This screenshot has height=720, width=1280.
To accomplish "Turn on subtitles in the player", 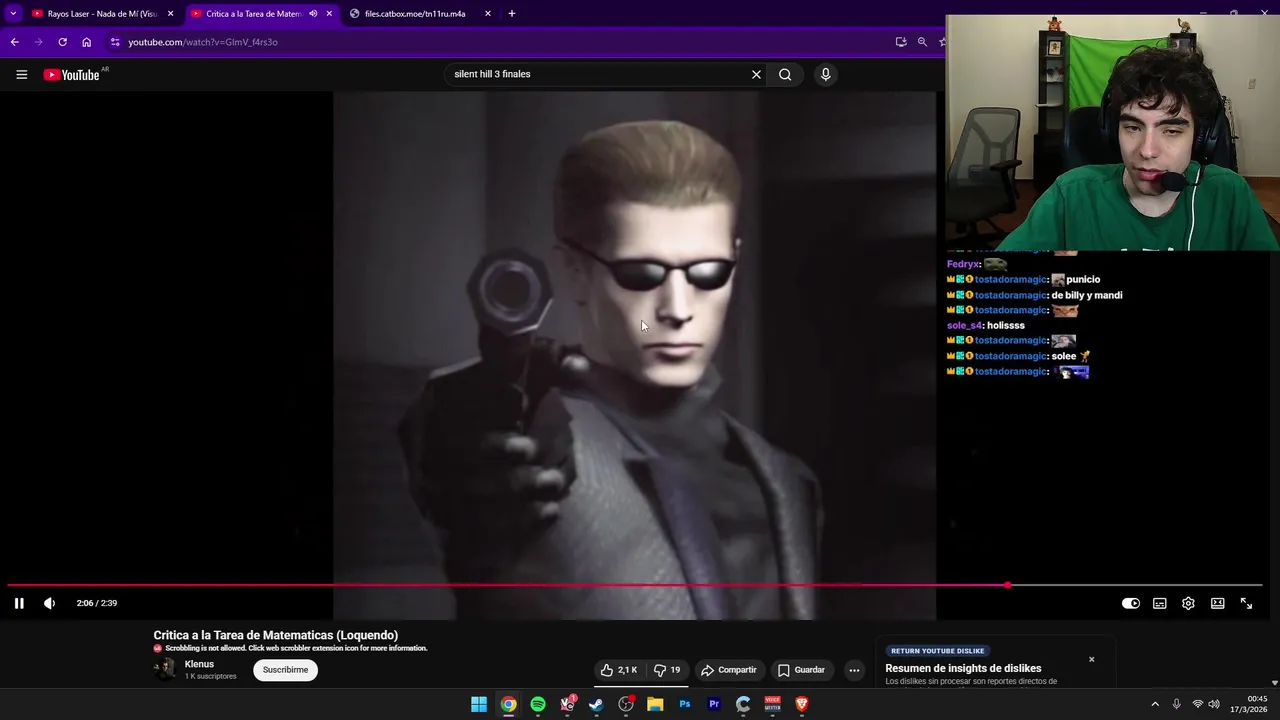I will (x=1159, y=603).
